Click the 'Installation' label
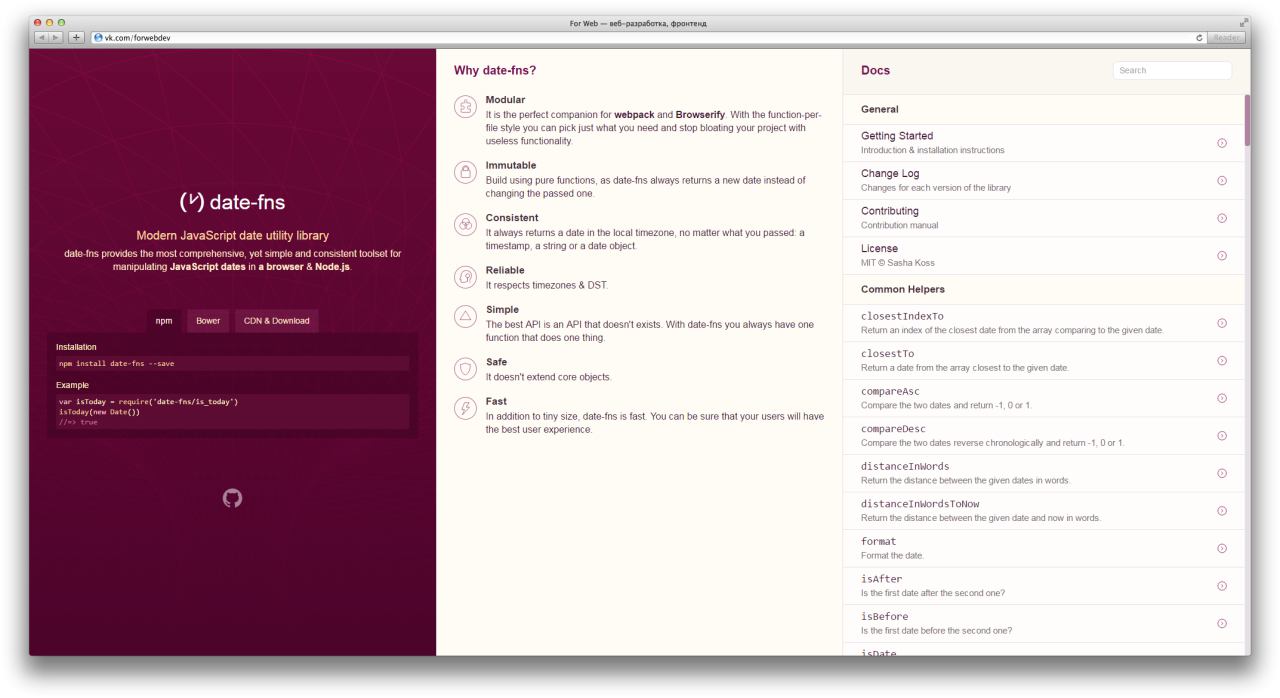This screenshot has width=1280, height=698. [76, 347]
